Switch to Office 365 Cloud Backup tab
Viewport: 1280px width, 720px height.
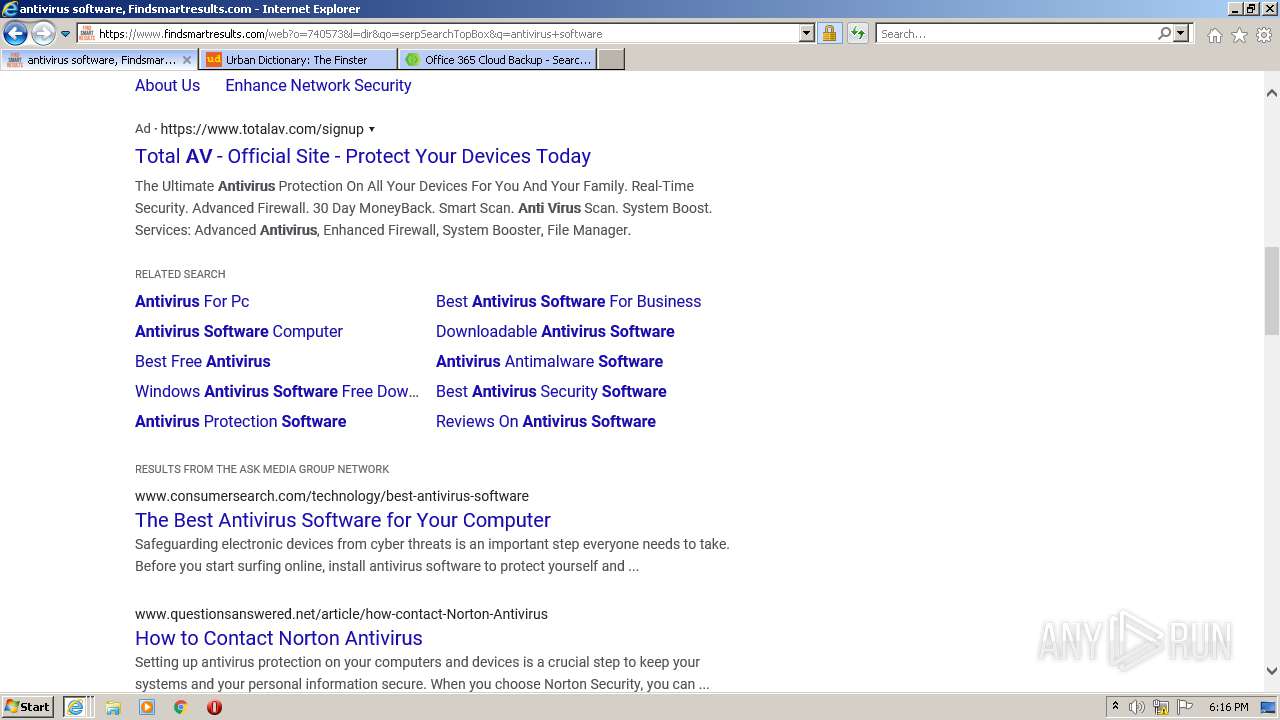(x=497, y=60)
